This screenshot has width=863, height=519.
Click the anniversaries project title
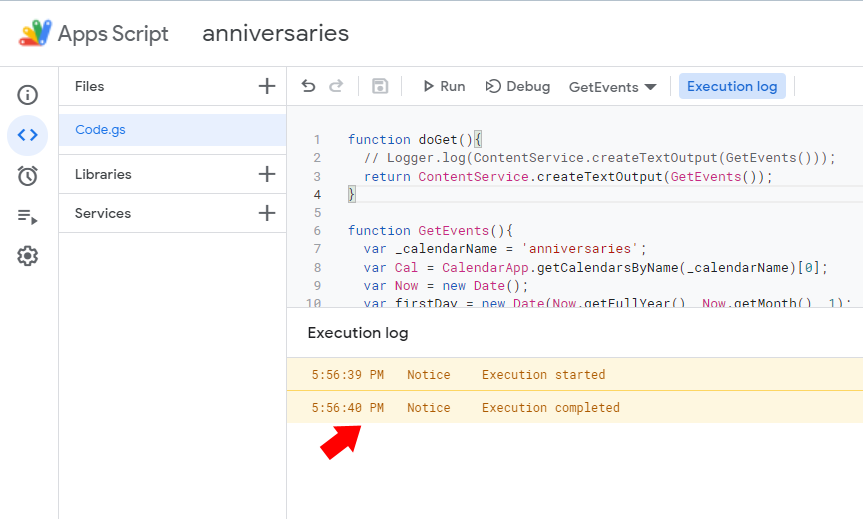pos(275,33)
